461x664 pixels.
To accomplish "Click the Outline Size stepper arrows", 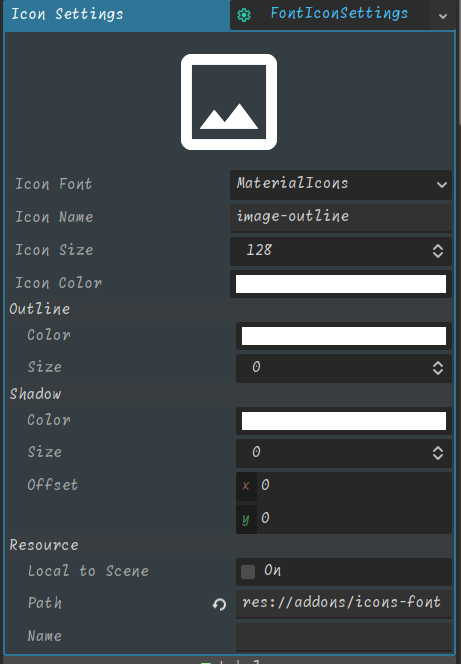I will pos(438,368).
